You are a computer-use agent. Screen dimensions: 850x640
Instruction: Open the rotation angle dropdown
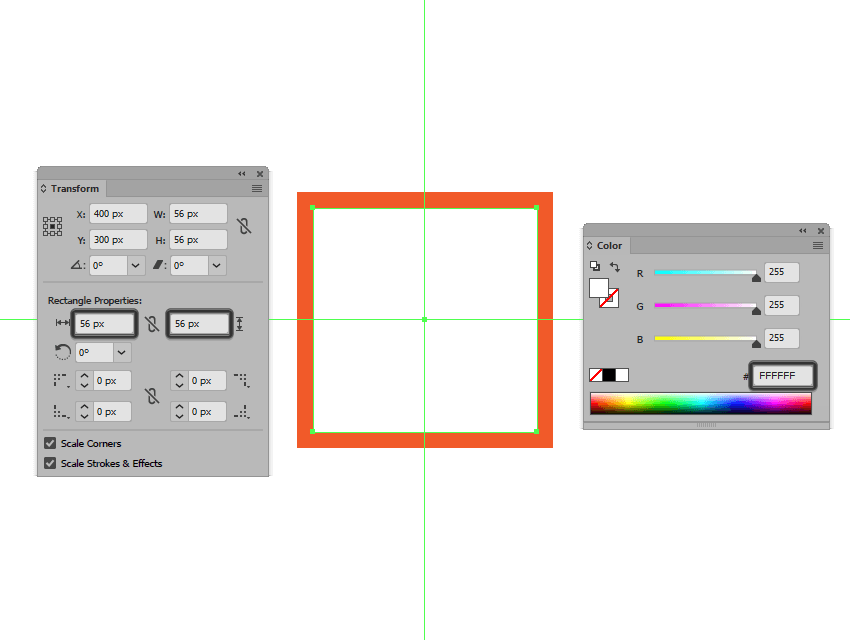pos(136,265)
